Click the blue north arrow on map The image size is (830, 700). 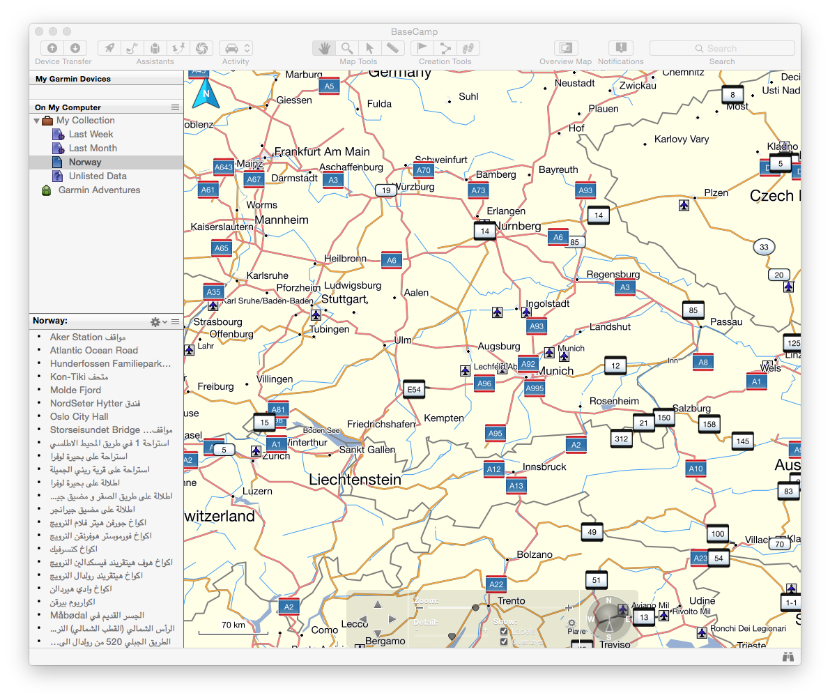[x=206, y=94]
